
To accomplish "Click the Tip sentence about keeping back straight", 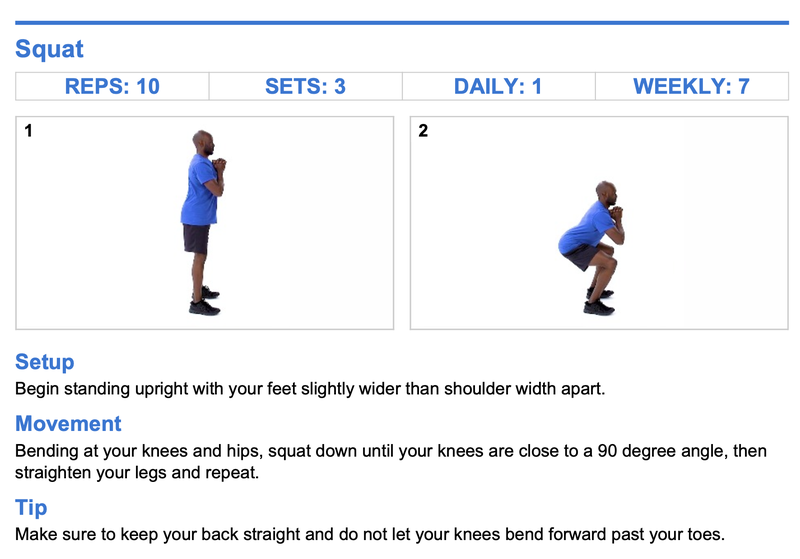I will tap(369, 534).
